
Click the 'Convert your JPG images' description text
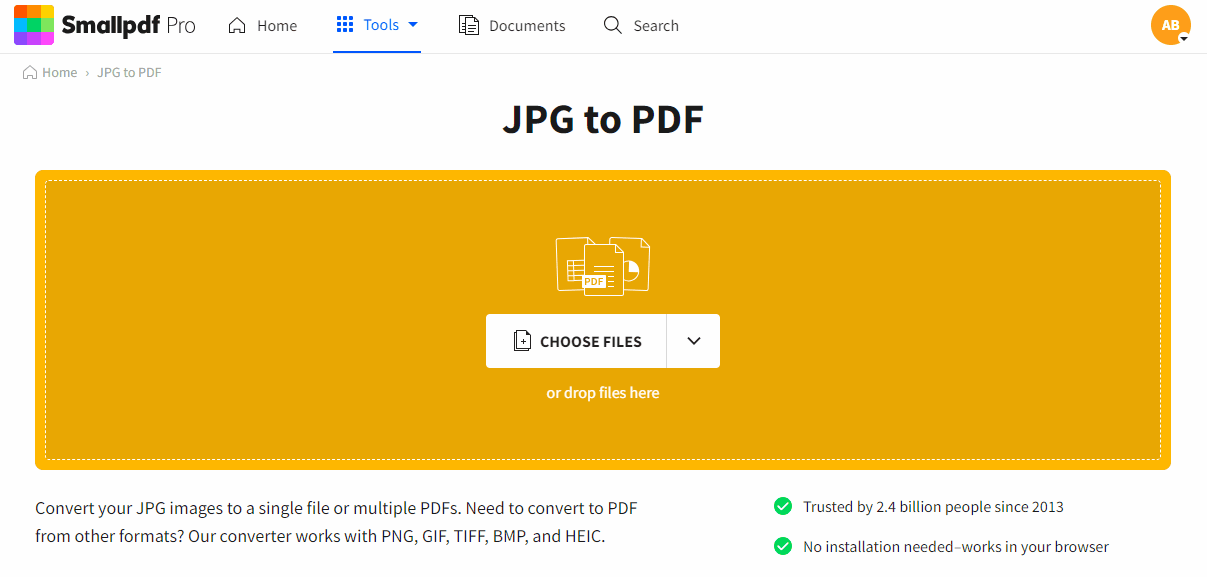pyautogui.click(x=336, y=522)
